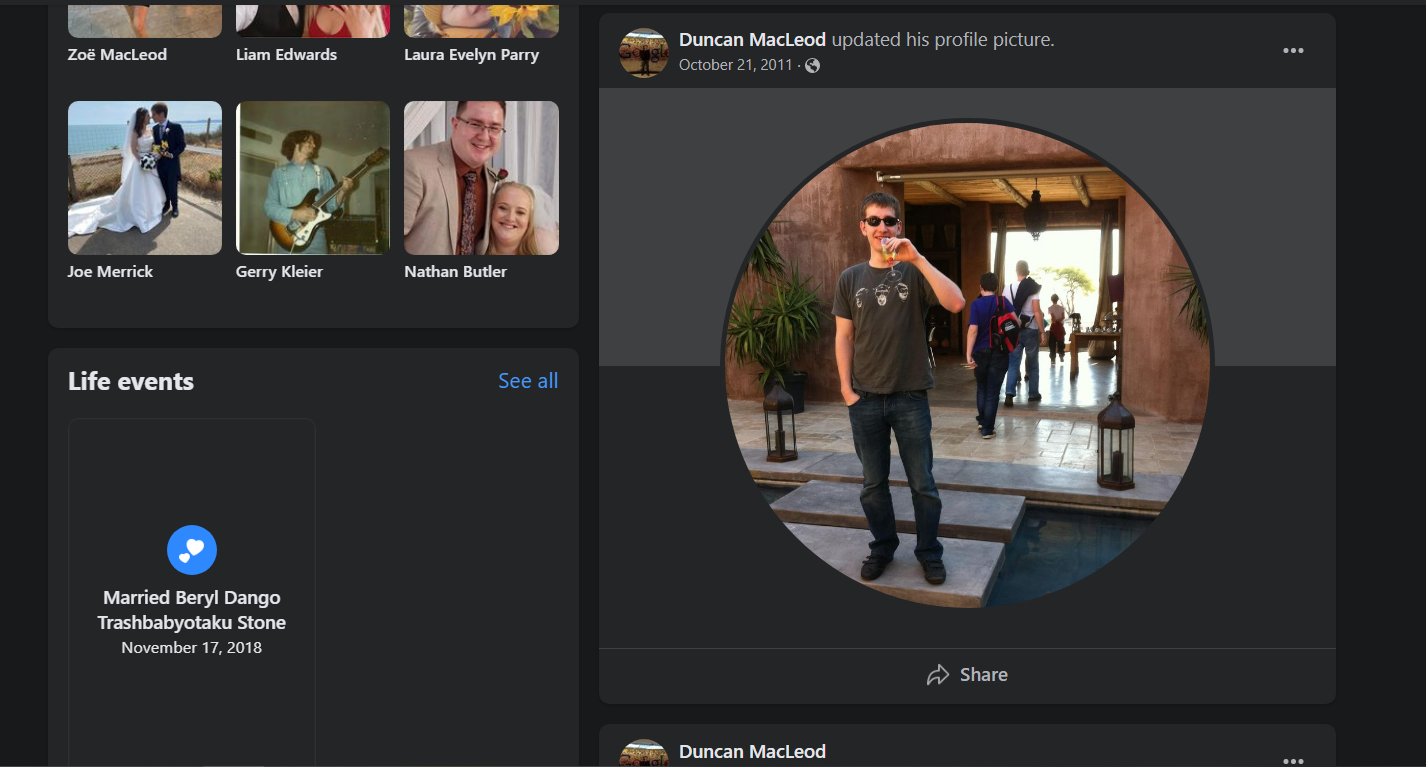Click 'updated his profile picture' text
Image resolution: width=1426 pixels, height=767 pixels.
click(x=943, y=40)
